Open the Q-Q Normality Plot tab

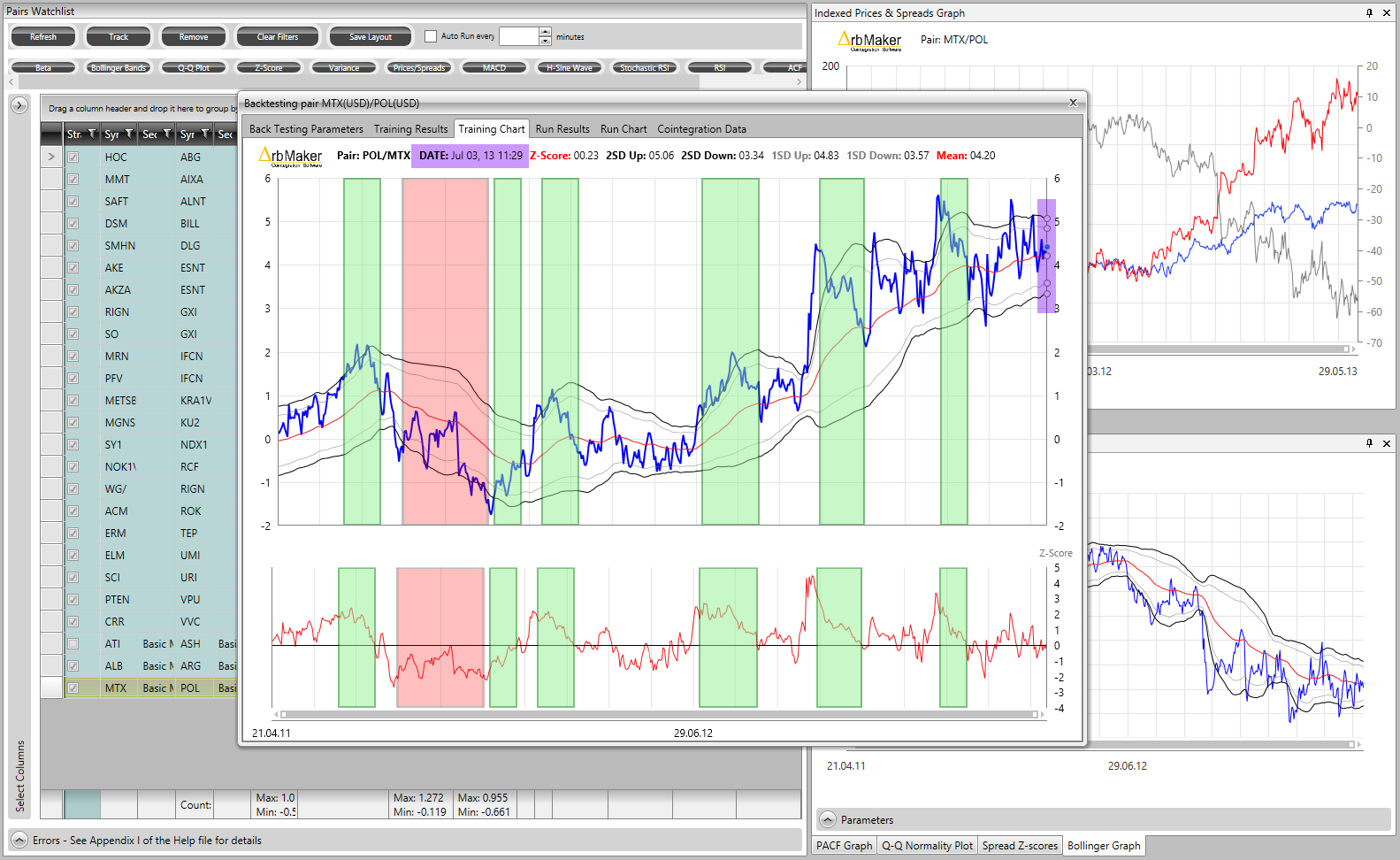(x=927, y=846)
